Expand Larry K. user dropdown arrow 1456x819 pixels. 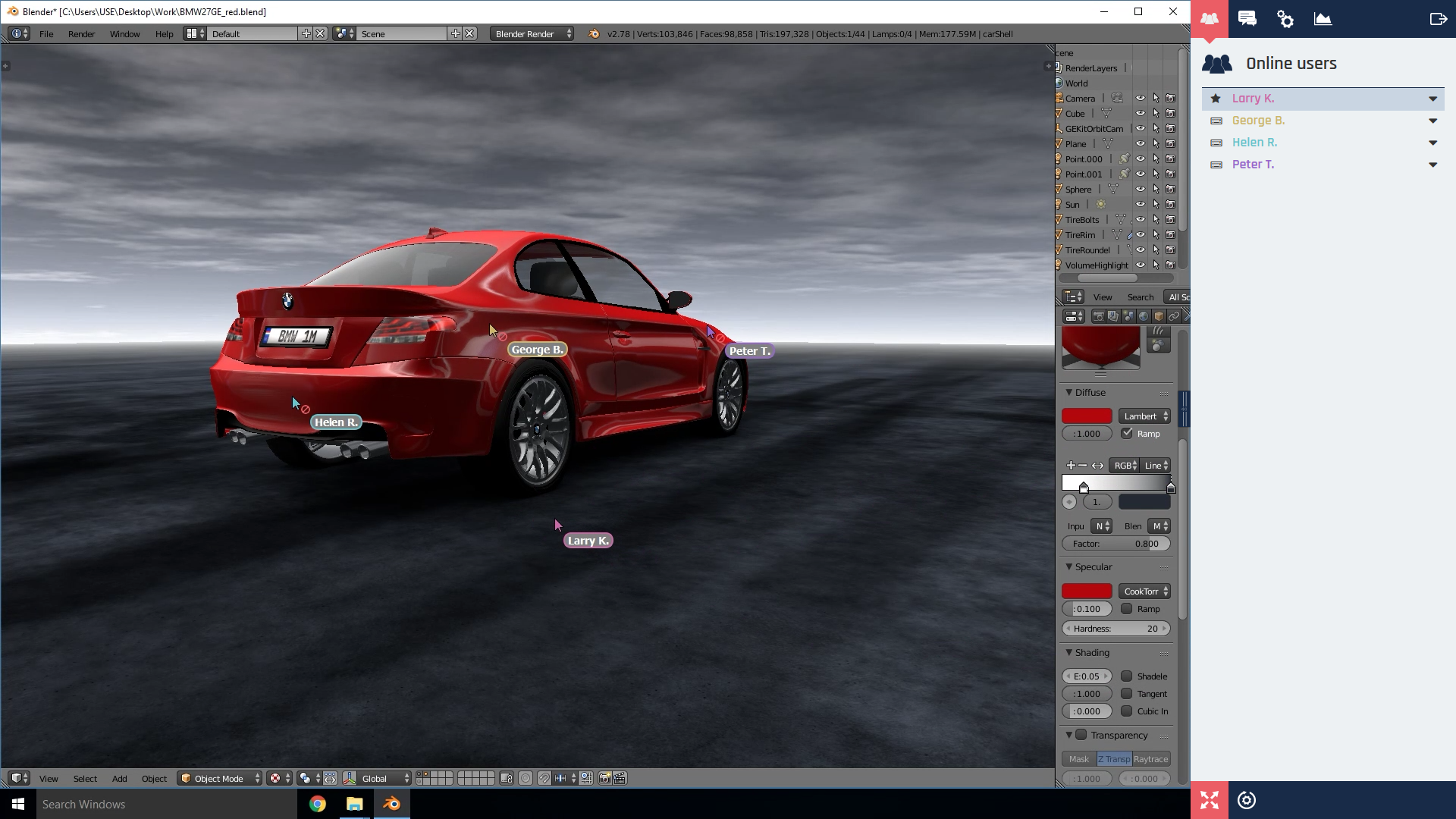tap(1432, 99)
